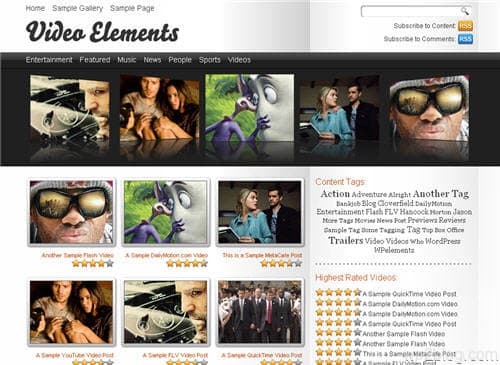
Task: Open first A Sample QuickTime Video Post in Highest Rated
Action: pos(409,294)
